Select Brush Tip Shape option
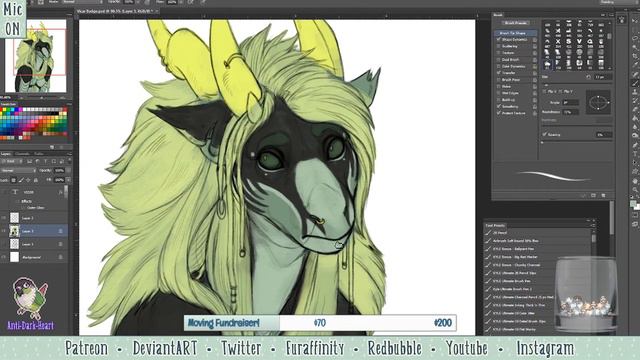This screenshot has width=640, height=360. [x=516, y=33]
